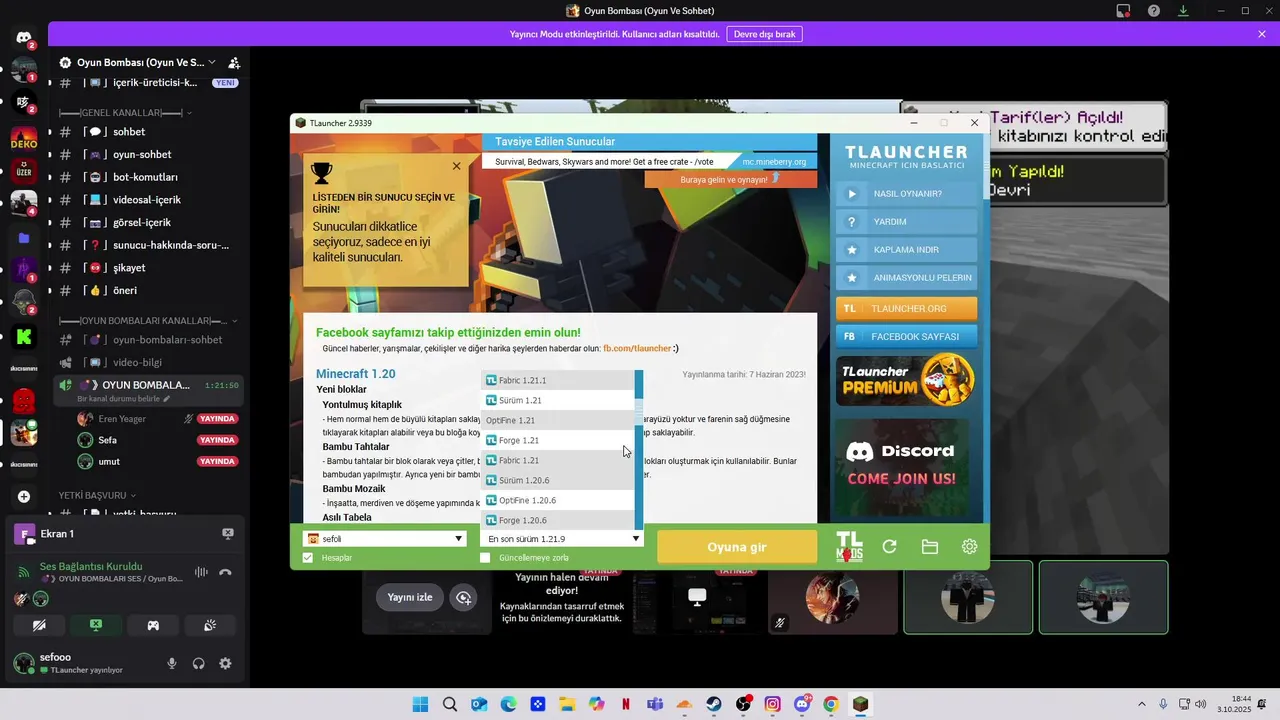This screenshot has height=720, width=1280.
Task: Open game folder icon in TLauncher
Action: [929, 547]
